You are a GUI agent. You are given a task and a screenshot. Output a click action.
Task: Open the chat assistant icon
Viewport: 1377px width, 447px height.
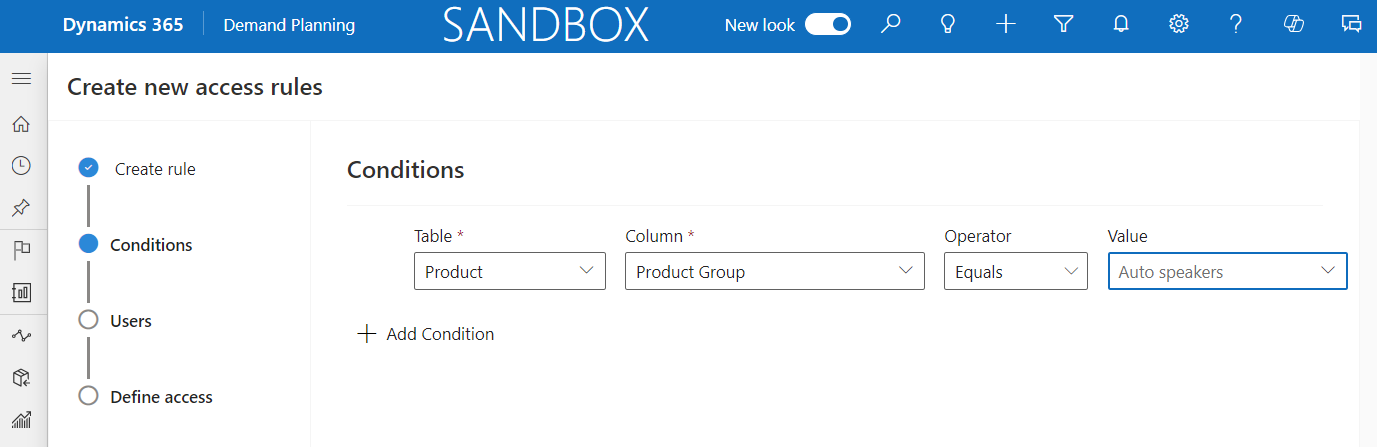(1351, 25)
